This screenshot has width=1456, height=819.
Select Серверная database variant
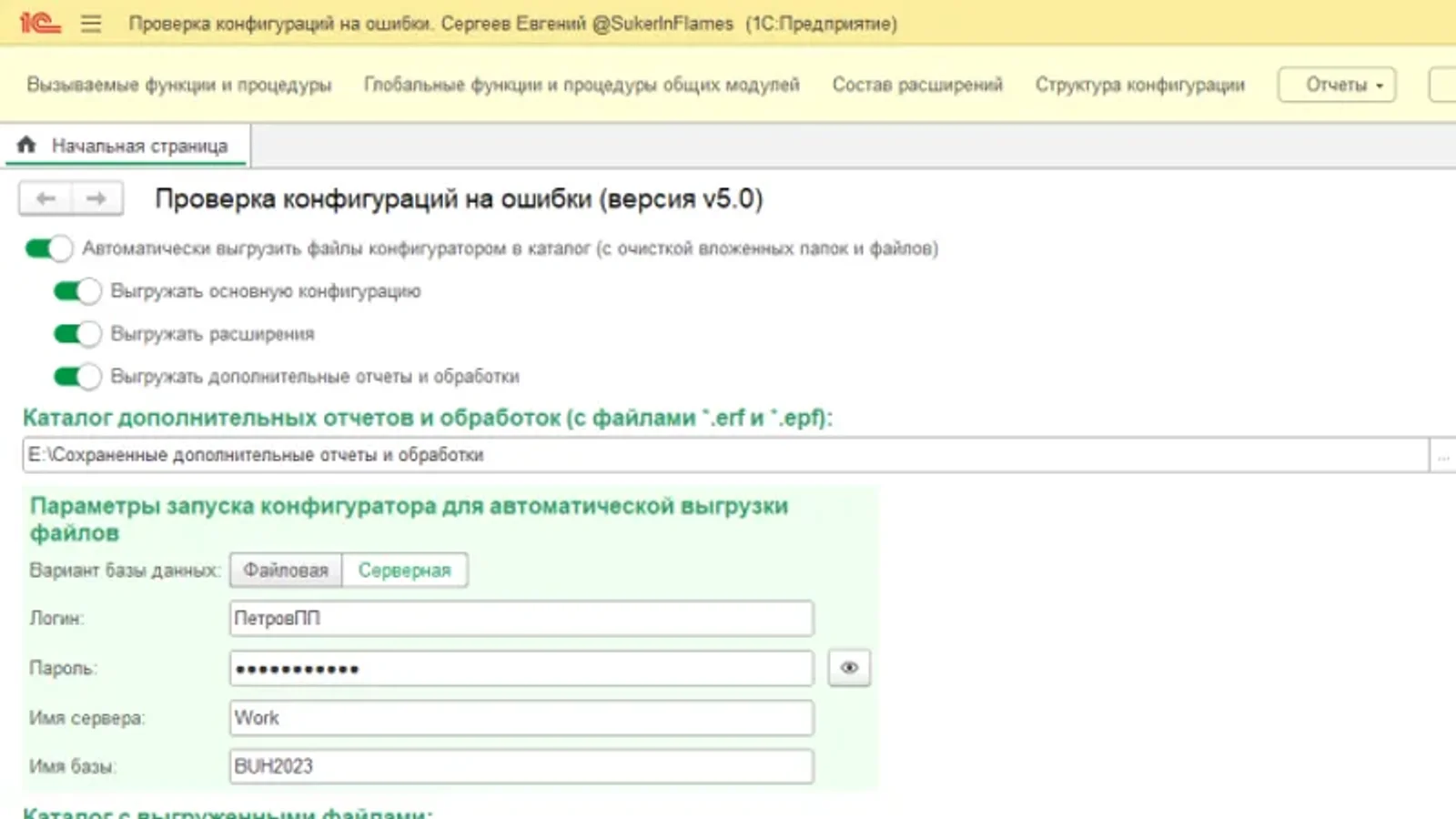point(404,571)
